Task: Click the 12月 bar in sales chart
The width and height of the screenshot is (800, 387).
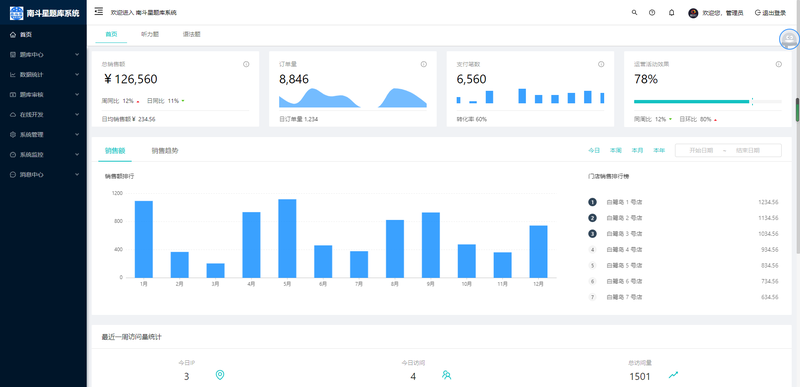Action: 538,251
